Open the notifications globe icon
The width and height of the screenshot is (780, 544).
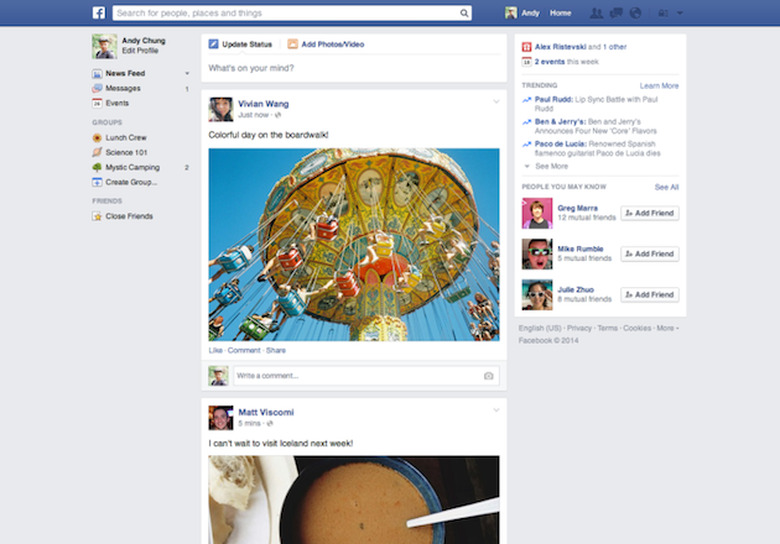(635, 13)
